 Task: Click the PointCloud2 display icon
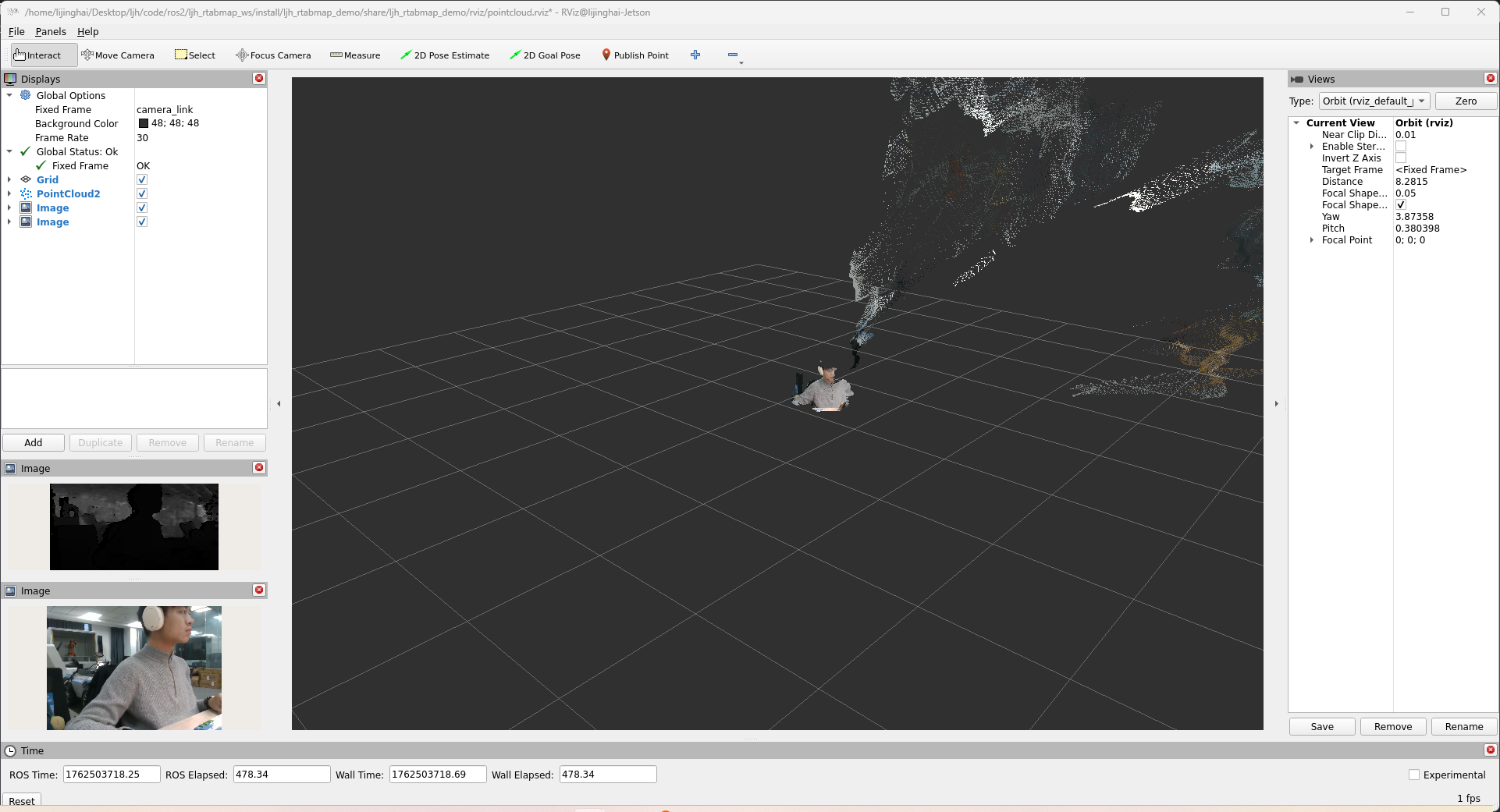(x=26, y=193)
